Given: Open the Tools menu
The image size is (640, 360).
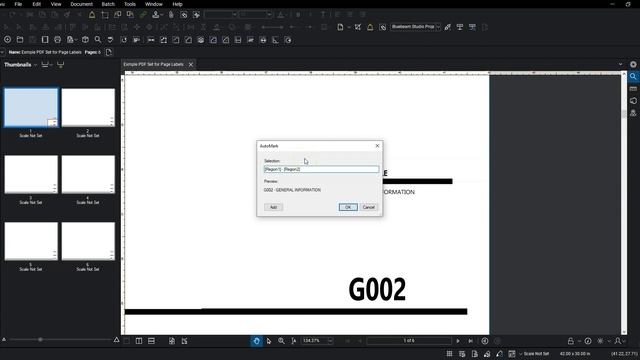Looking at the screenshot, I should pyautogui.click(x=130, y=4).
